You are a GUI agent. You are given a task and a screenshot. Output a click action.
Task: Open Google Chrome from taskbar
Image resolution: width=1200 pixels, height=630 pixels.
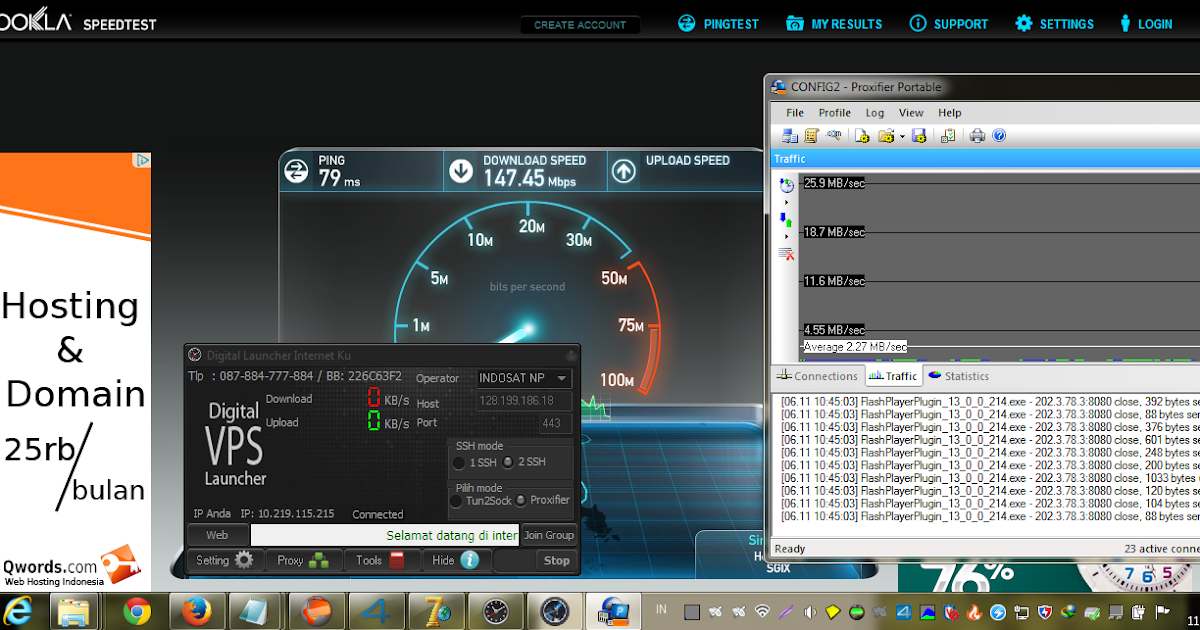click(x=137, y=610)
